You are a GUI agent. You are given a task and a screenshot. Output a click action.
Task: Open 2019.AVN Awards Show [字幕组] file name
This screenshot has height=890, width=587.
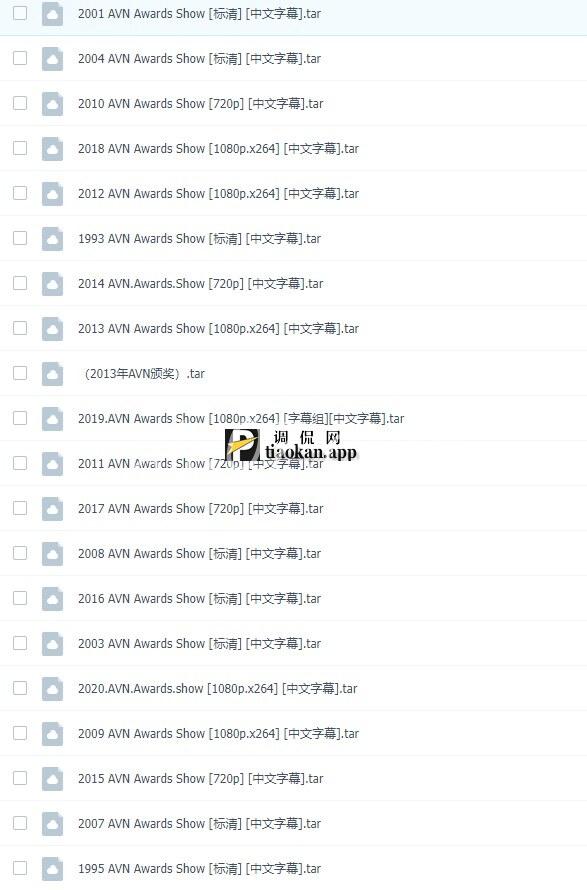point(241,419)
